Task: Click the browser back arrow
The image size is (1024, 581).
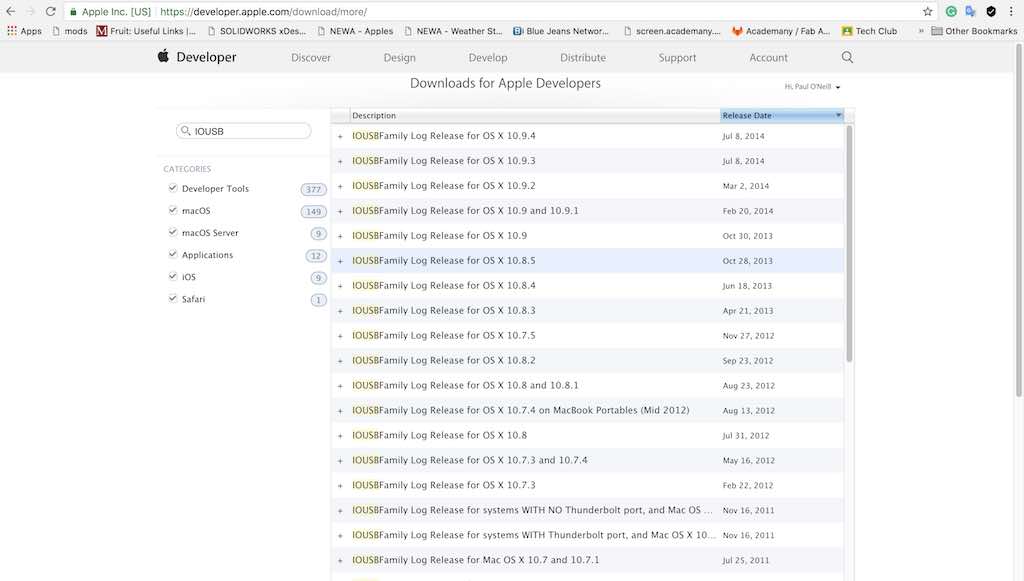Action: click(x=10, y=11)
